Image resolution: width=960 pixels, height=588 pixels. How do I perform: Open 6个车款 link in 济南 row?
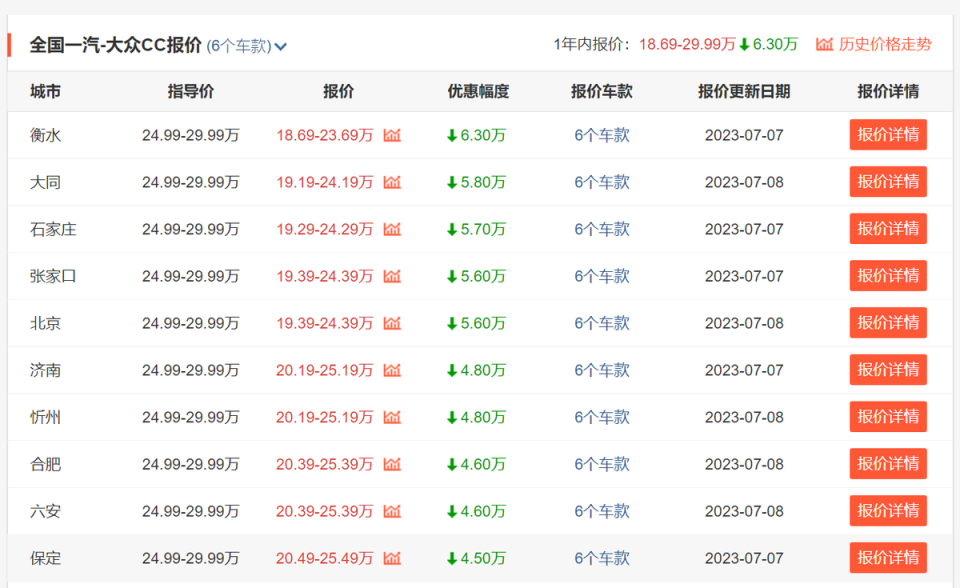[x=602, y=371]
